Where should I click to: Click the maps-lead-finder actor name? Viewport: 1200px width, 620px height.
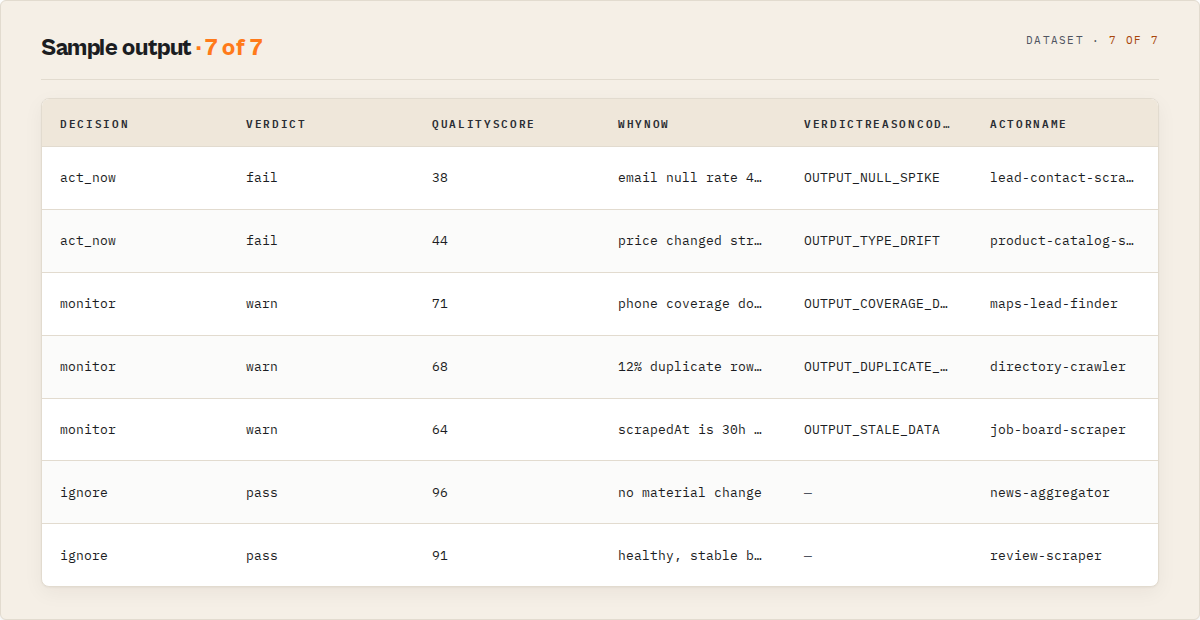pos(1054,304)
